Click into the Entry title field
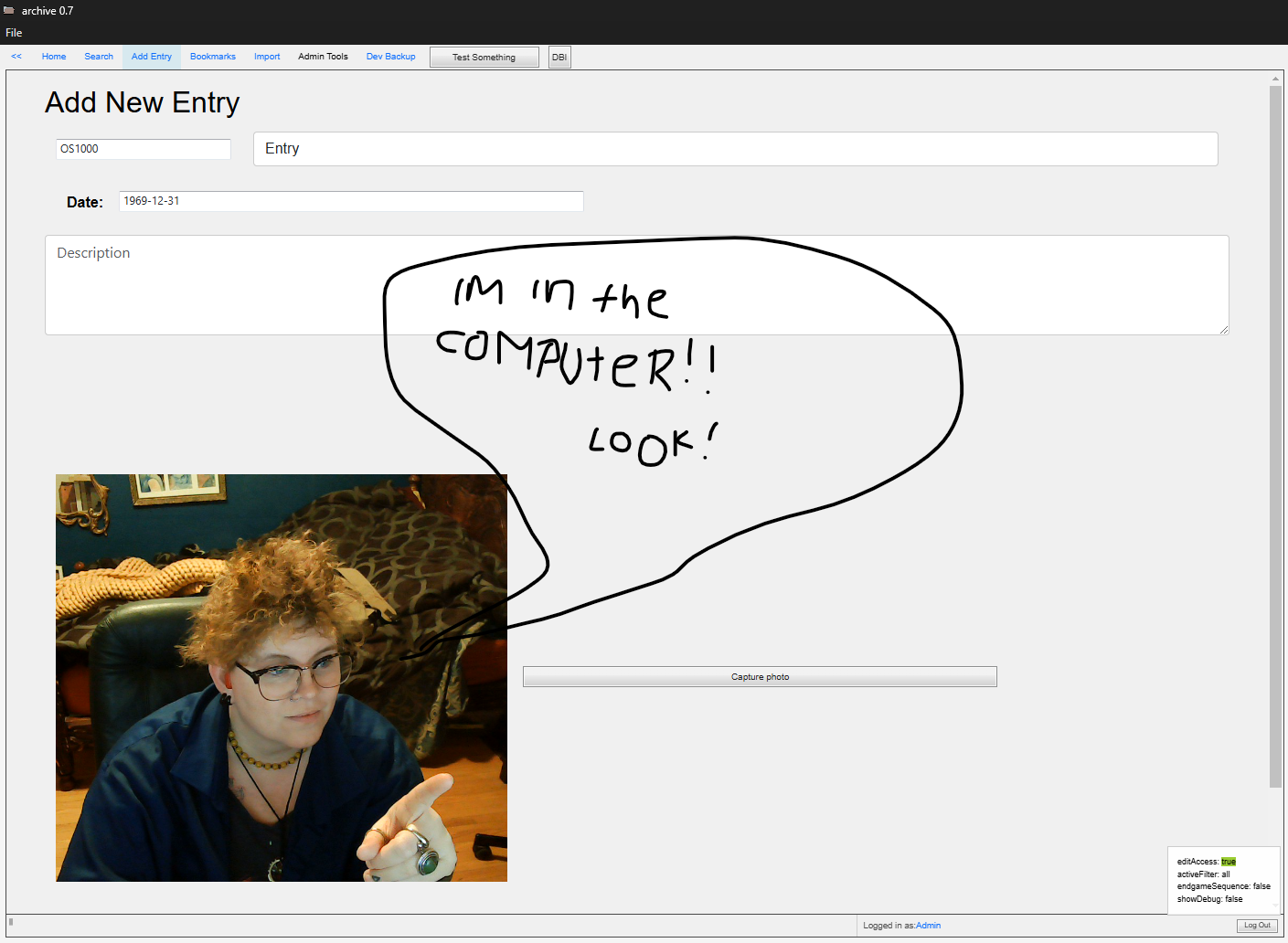This screenshot has height=943, width=1288. click(735, 149)
